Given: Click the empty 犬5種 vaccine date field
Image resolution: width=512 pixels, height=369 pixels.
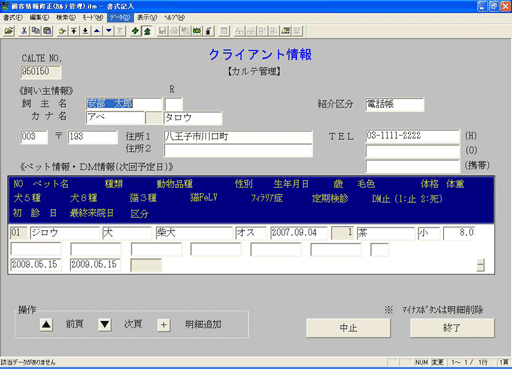Looking at the screenshot, I should (36, 249).
